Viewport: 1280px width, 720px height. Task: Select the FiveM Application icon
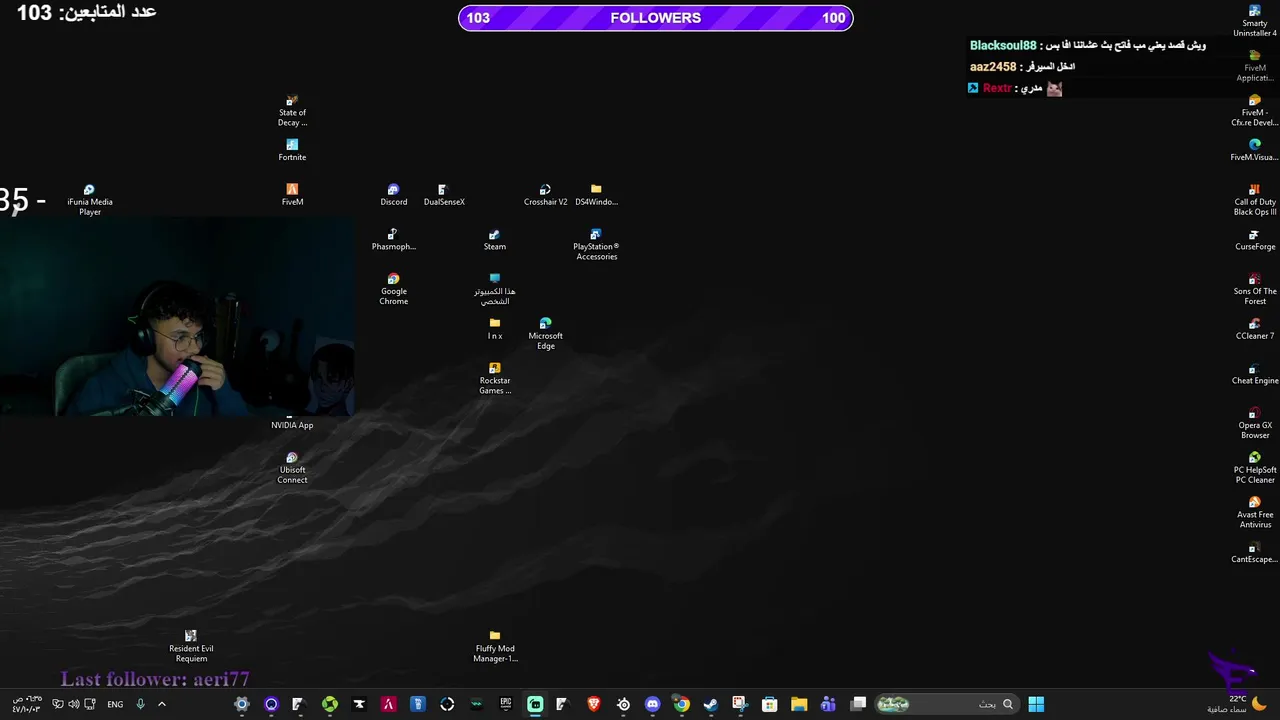click(x=1255, y=66)
